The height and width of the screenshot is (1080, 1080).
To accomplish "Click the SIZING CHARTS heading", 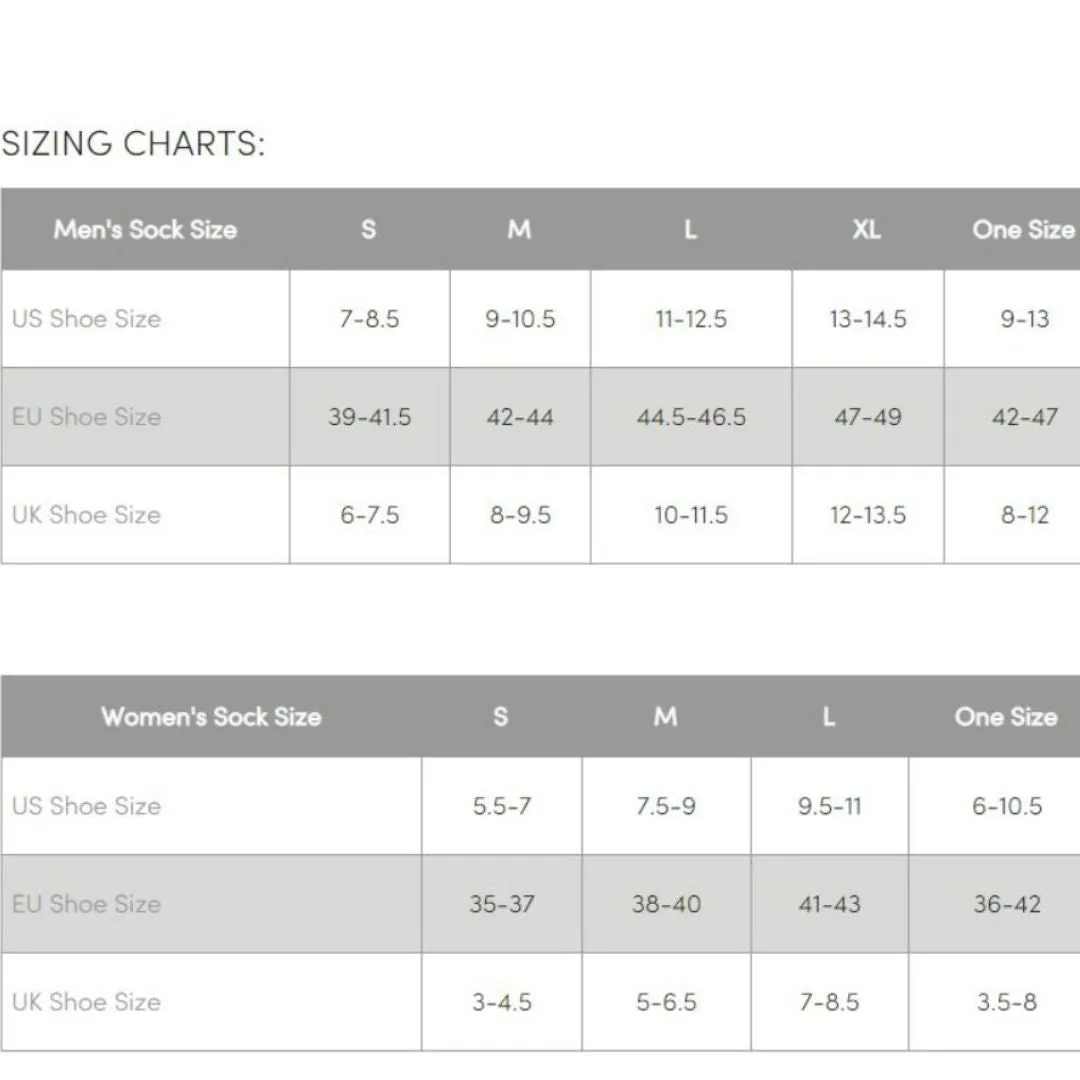I will [133, 144].
